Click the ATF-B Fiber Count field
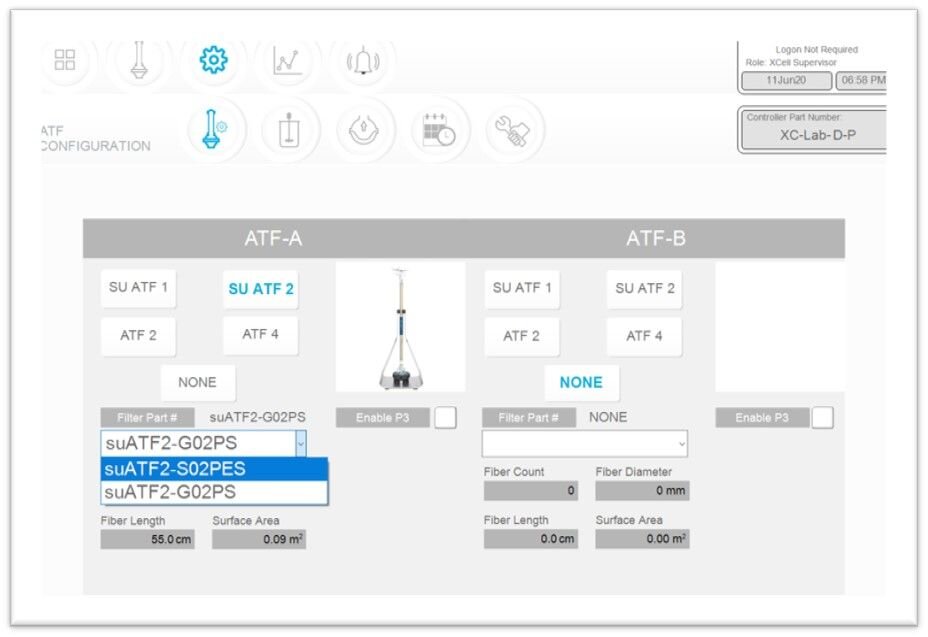The image size is (928, 637). point(530,491)
